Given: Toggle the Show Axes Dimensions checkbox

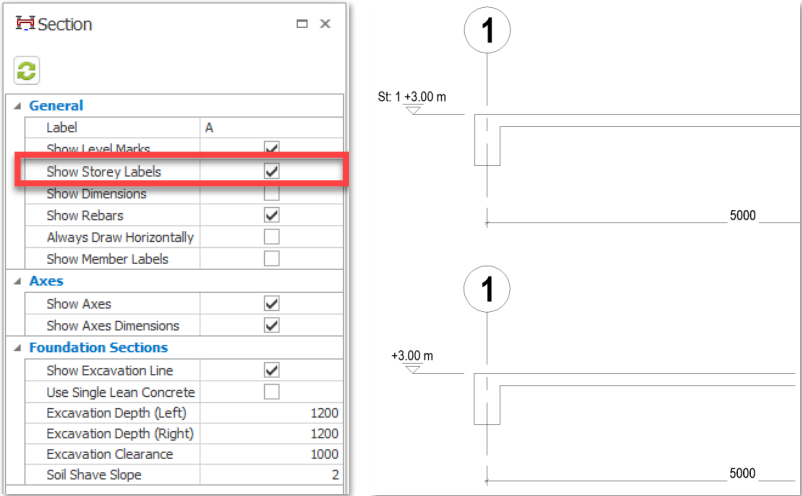Looking at the screenshot, I should pos(271,325).
